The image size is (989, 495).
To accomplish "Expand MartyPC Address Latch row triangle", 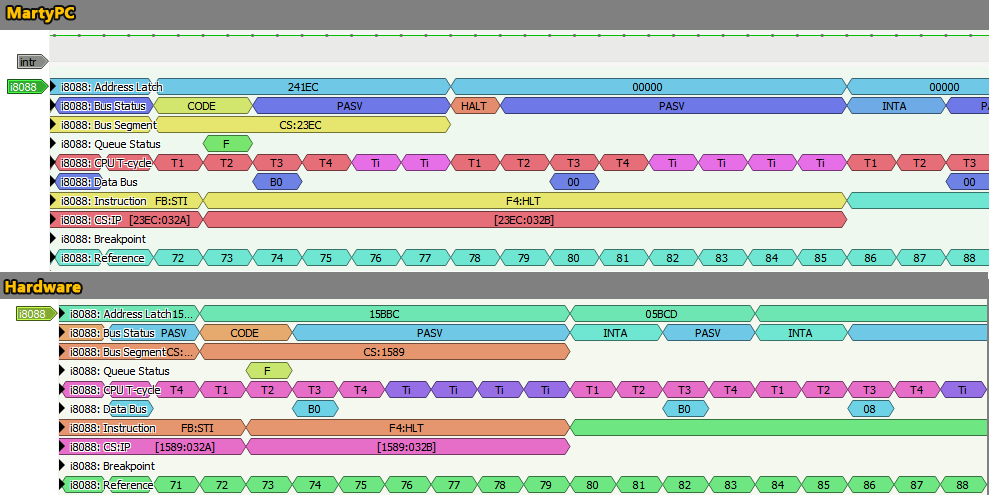I will pos(54,87).
